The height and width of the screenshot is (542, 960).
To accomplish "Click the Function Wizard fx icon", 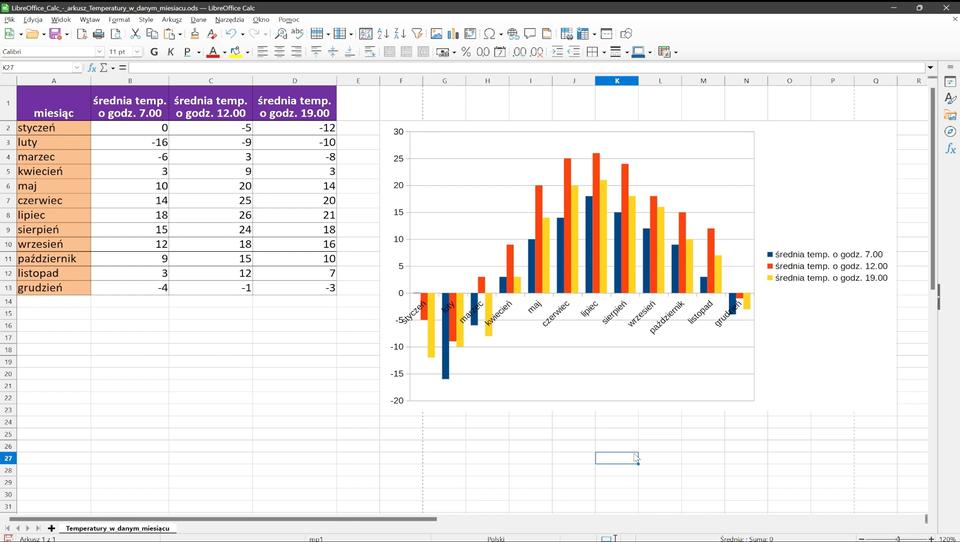I will [92, 68].
